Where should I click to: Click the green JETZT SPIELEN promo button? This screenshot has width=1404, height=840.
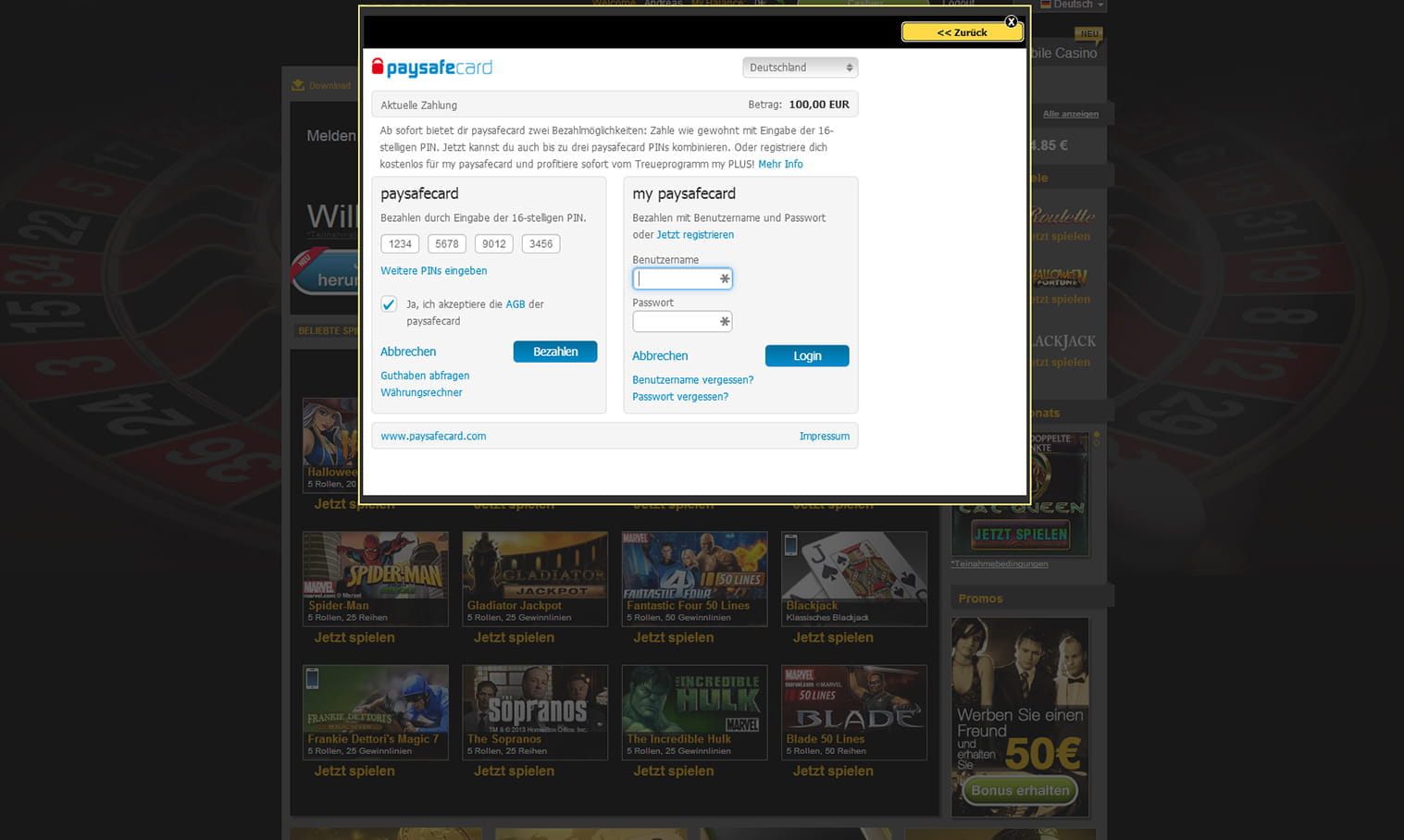click(1021, 534)
